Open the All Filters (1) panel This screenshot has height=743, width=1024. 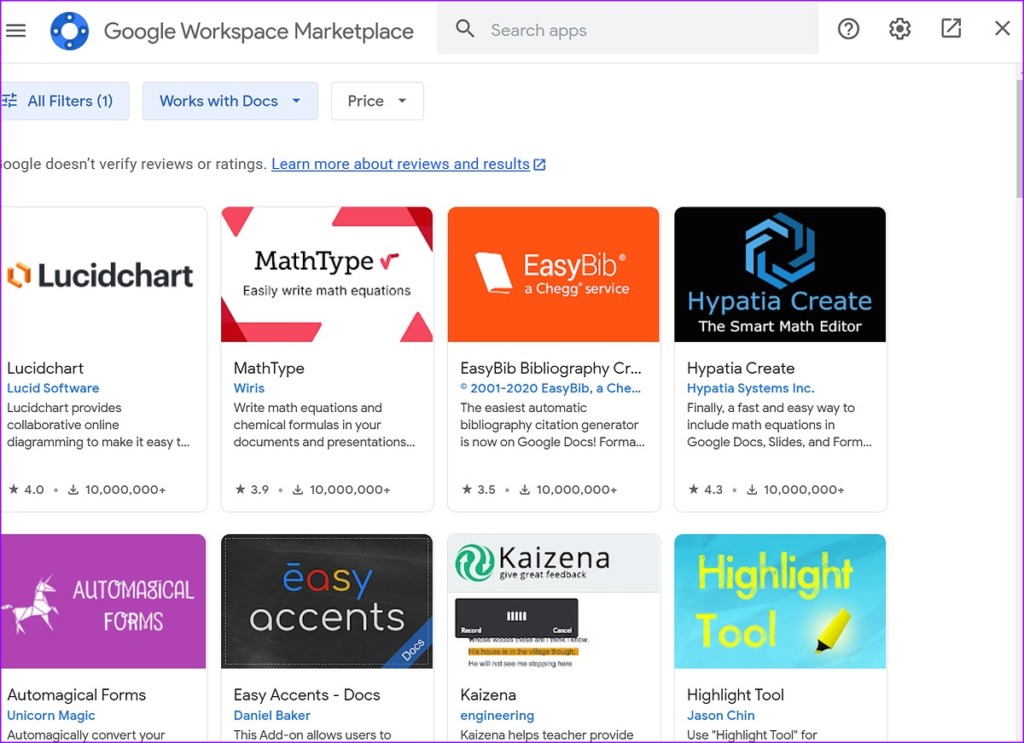click(x=62, y=101)
